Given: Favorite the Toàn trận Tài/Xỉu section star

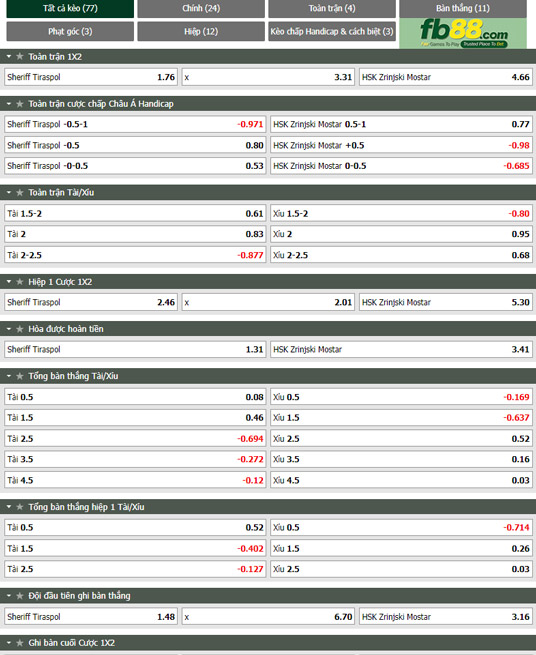Looking at the screenshot, I should [20, 193].
